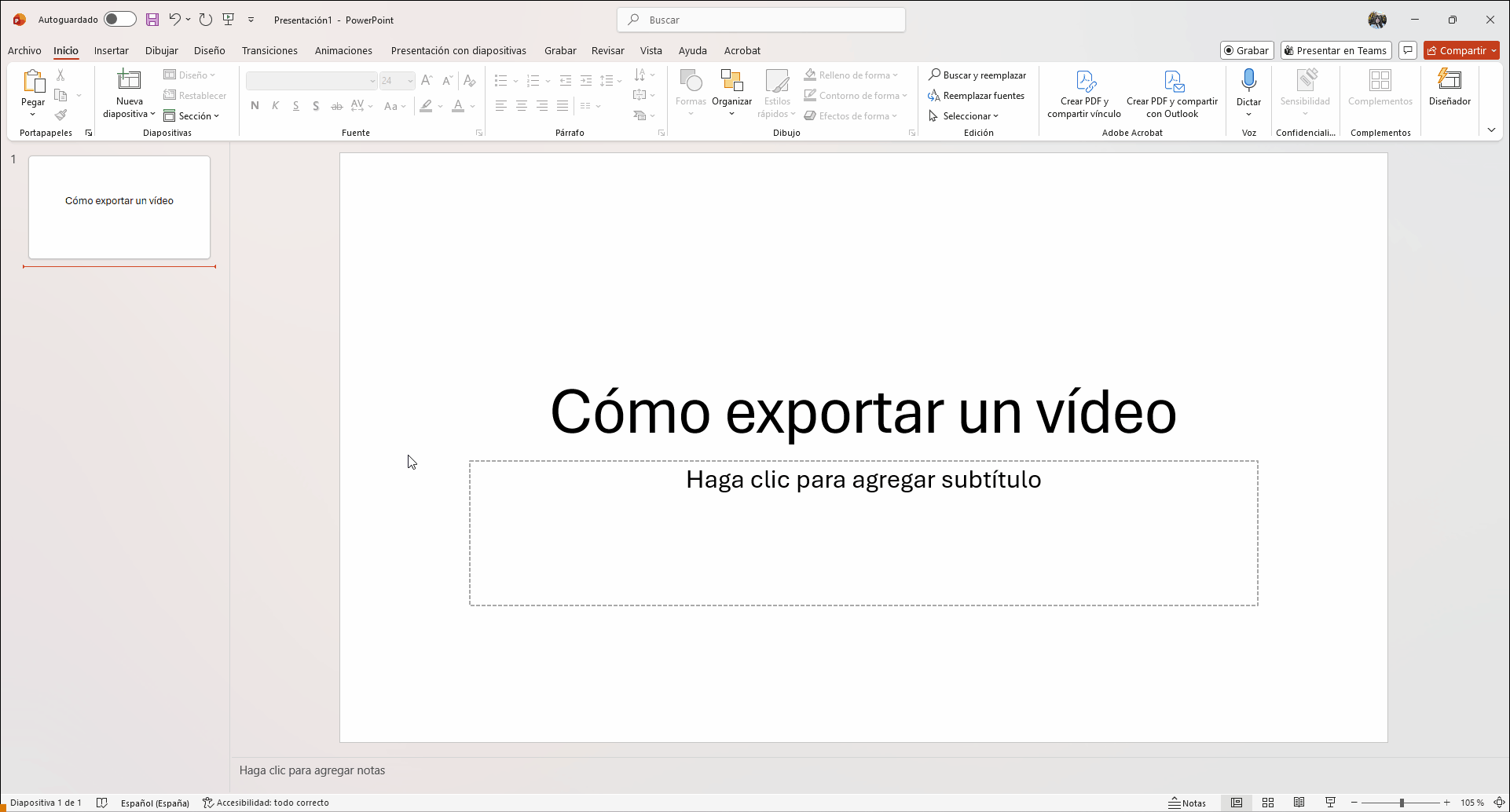Collapse the ribbon chevron
The width and height of the screenshot is (1510, 812).
(x=1491, y=130)
